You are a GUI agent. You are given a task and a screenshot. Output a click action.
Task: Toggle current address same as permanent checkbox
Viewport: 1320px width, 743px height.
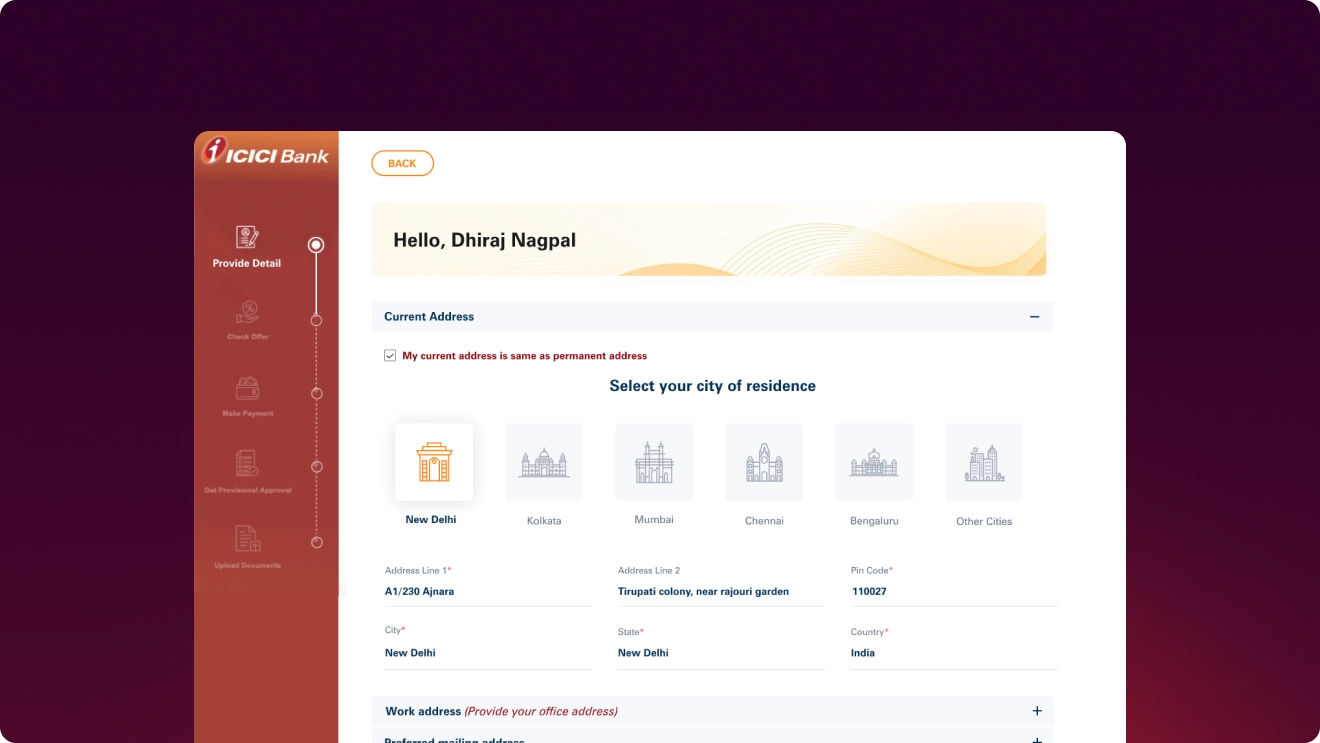[x=390, y=356]
